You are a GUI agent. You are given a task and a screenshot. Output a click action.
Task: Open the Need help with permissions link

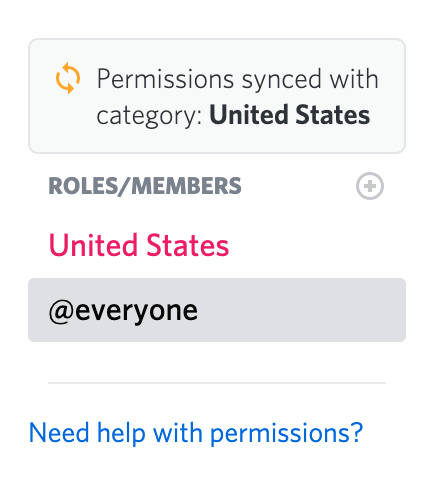[x=196, y=433]
